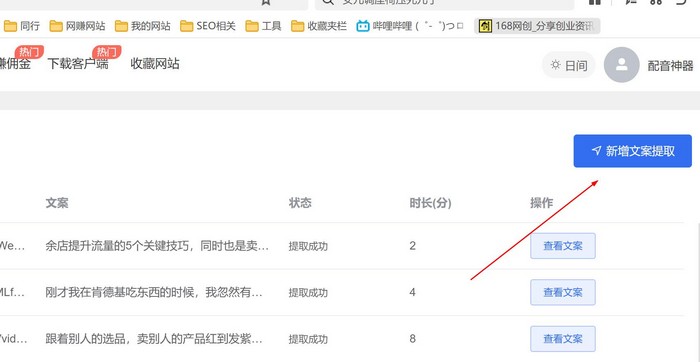This screenshot has height=362, width=700.
Task: Open the 168网创 bookmark
Action: click(x=537, y=26)
